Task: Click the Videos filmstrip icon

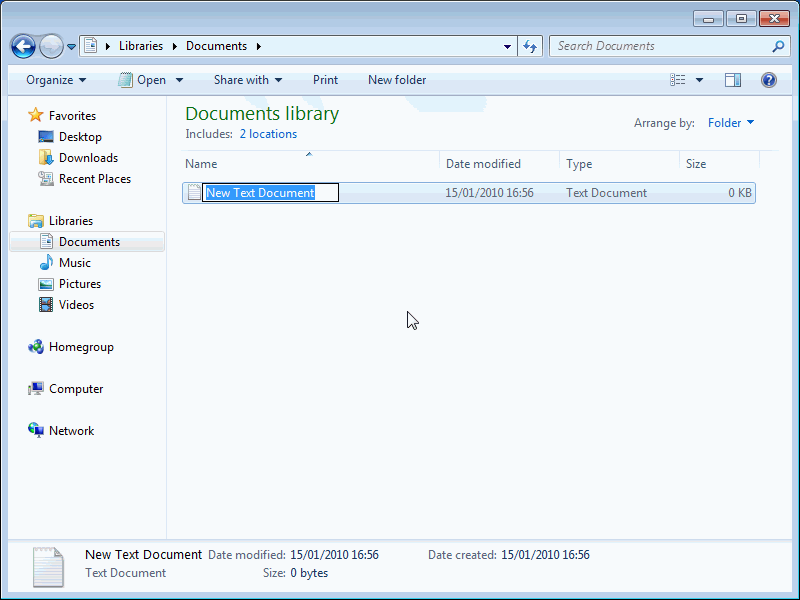Action: click(46, 305)
